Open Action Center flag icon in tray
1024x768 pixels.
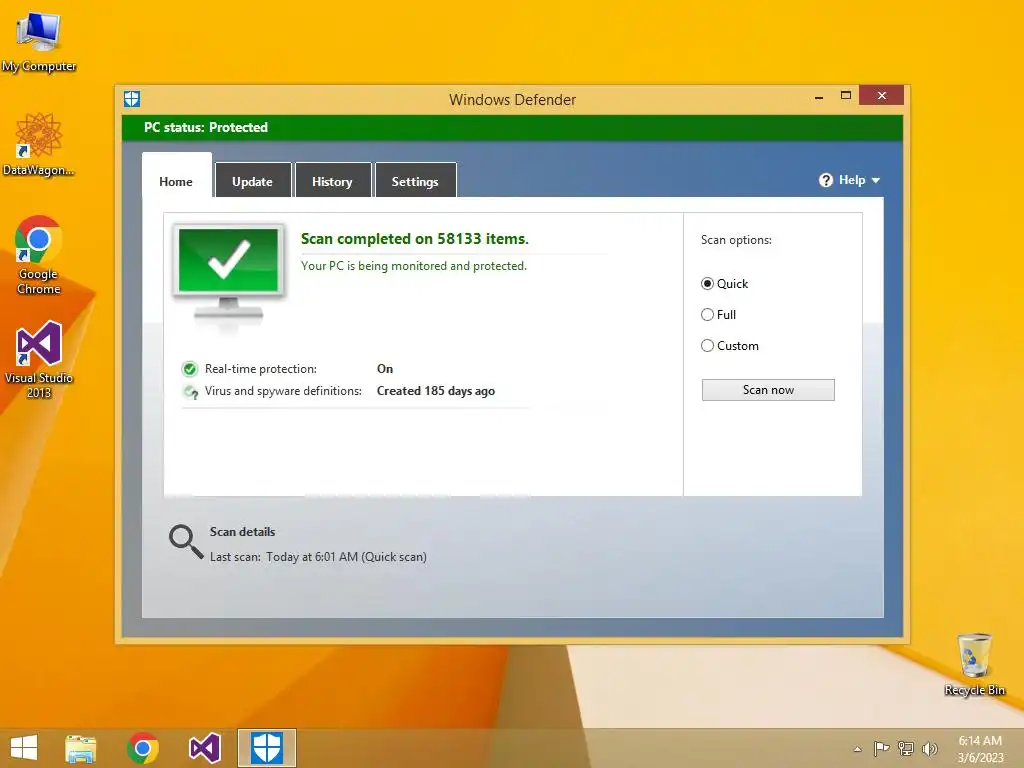[x=881, y=748]
